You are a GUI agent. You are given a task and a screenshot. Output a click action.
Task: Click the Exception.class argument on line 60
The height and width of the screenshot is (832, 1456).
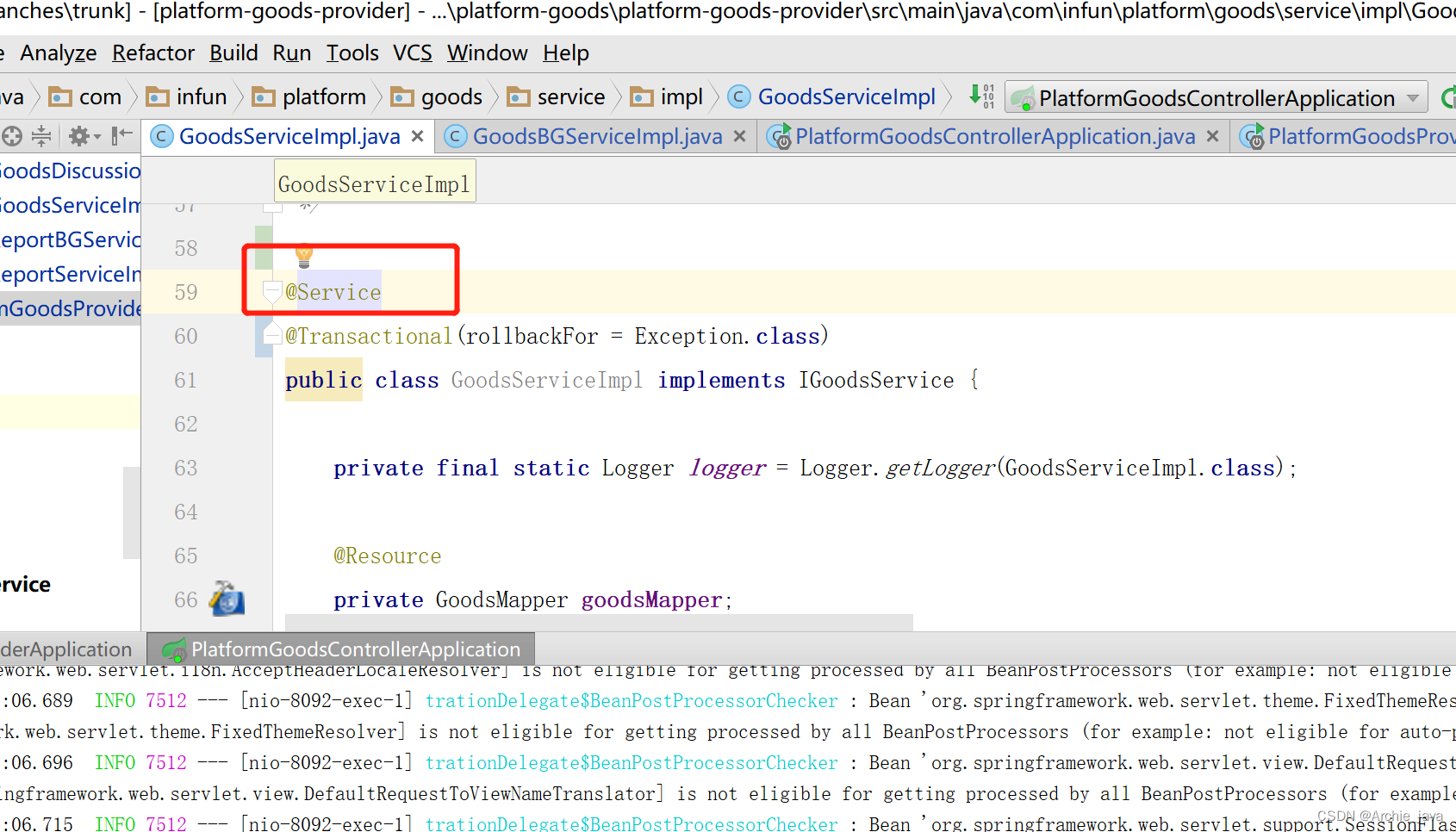[727, 336]
